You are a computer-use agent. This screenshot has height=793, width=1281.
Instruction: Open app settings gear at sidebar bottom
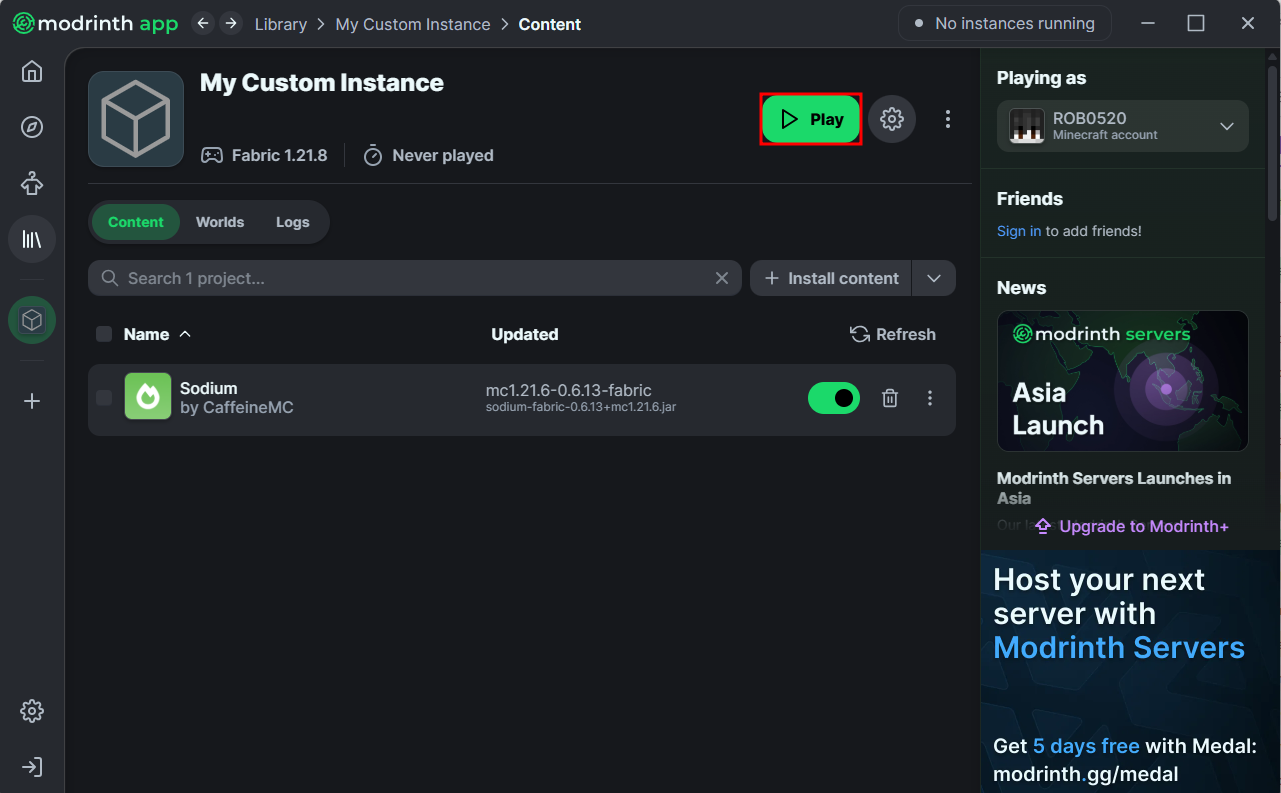coord(32,711)
